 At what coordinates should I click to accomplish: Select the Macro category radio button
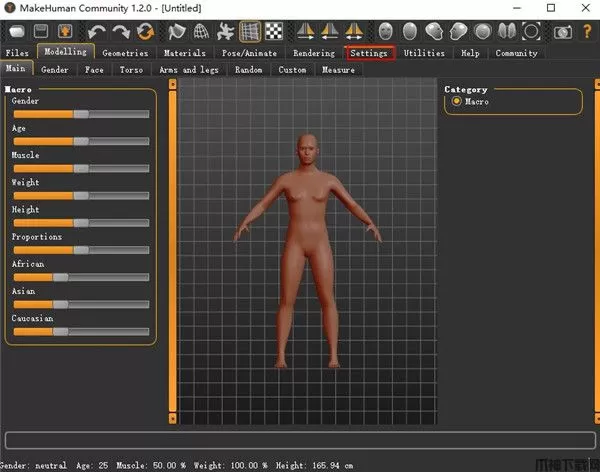(x=458, y=101)
